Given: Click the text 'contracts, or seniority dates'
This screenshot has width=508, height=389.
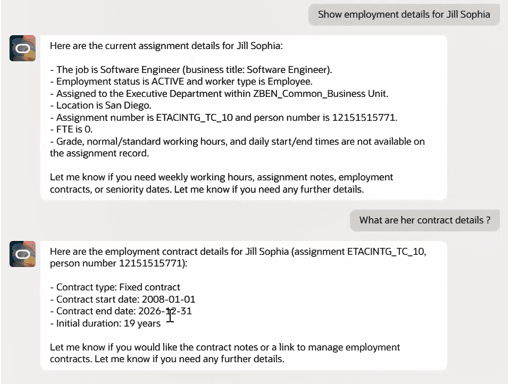Looking at the screenshot, I should click(111, 189).
